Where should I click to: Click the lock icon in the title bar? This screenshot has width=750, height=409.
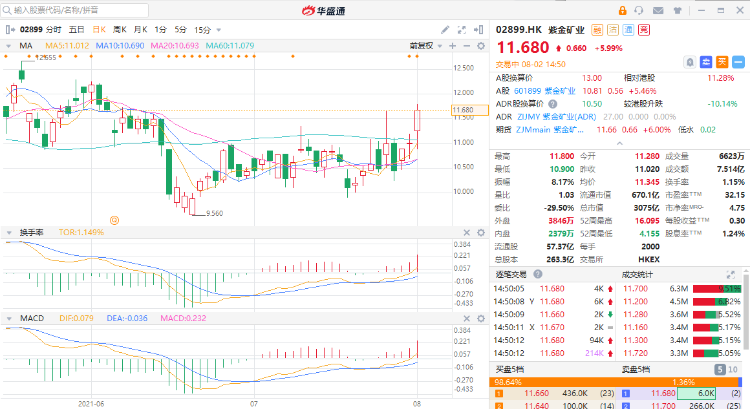pyautogui.click(x=622, y=10)
